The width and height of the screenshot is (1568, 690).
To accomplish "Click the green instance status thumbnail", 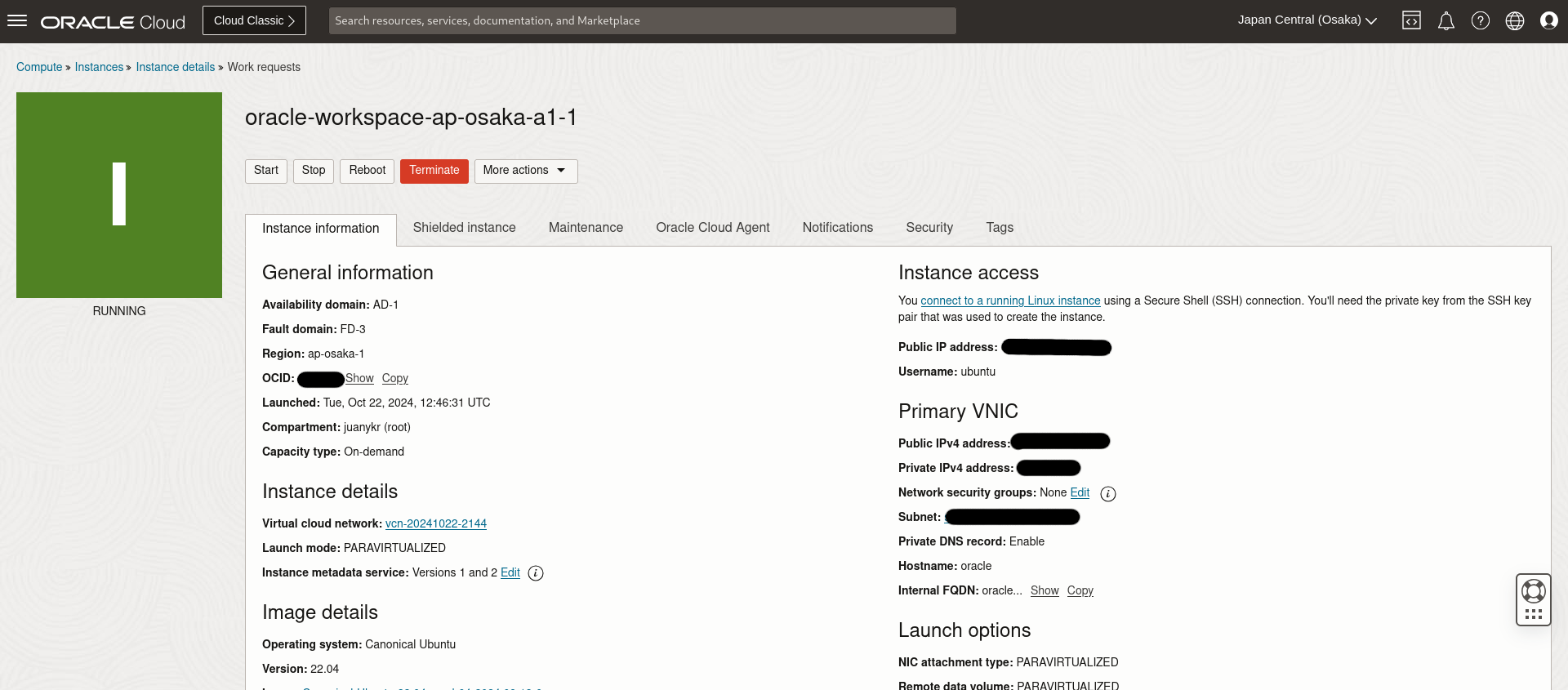I will tap(119, 195).
